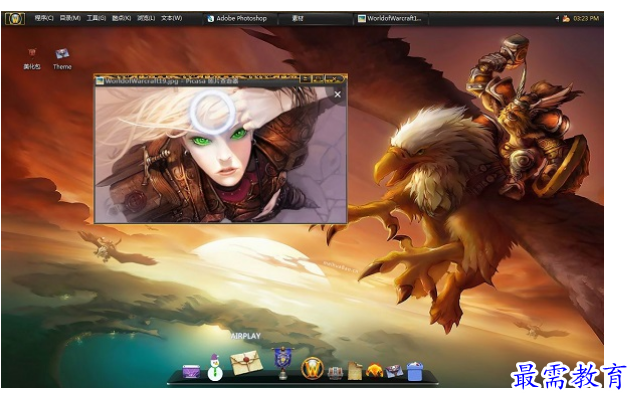
Task: Open the blue banner icon in dock
Action: tap(283, 363)
